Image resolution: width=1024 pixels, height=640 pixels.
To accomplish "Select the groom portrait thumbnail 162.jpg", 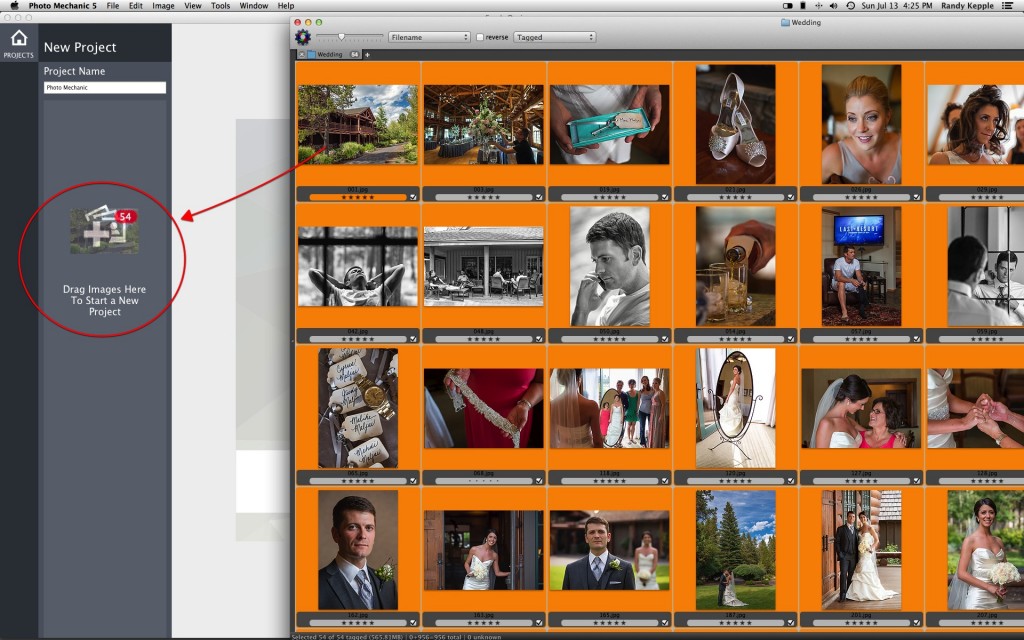I will tap(358, 550).
